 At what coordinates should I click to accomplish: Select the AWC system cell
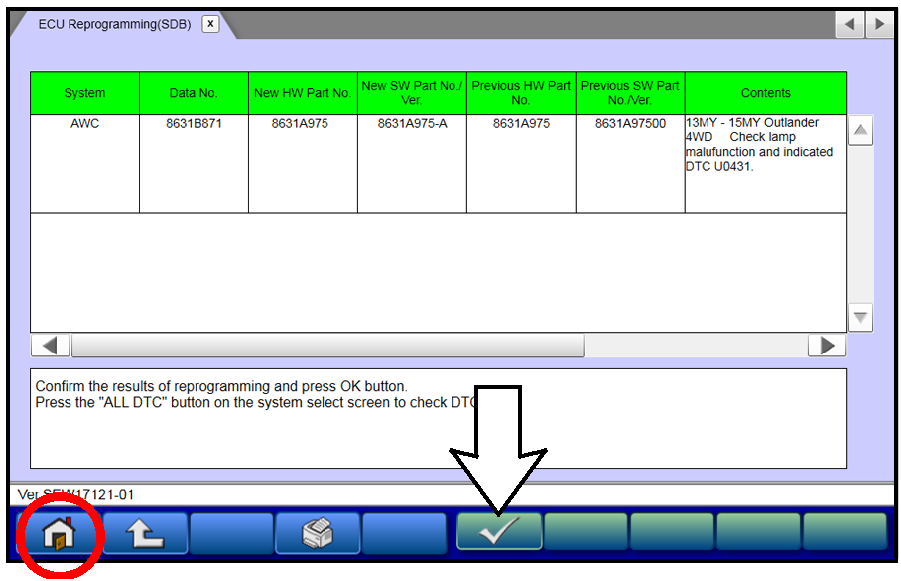(x=85, y=124)
